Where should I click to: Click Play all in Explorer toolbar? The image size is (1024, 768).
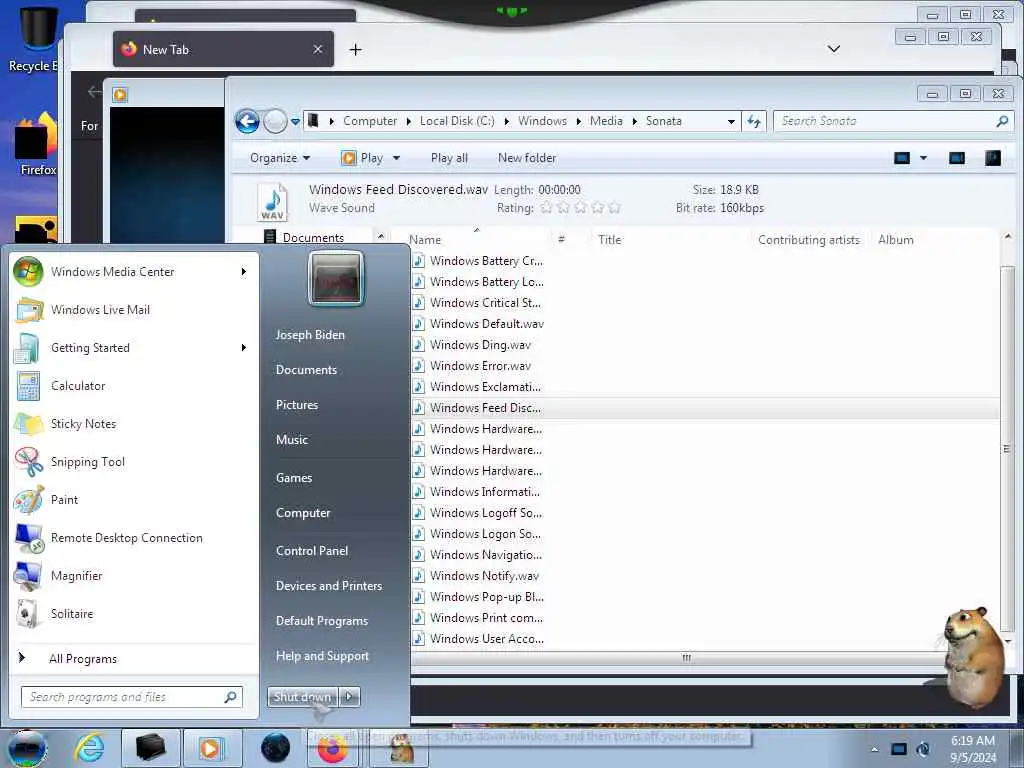[x=449, y=158]
